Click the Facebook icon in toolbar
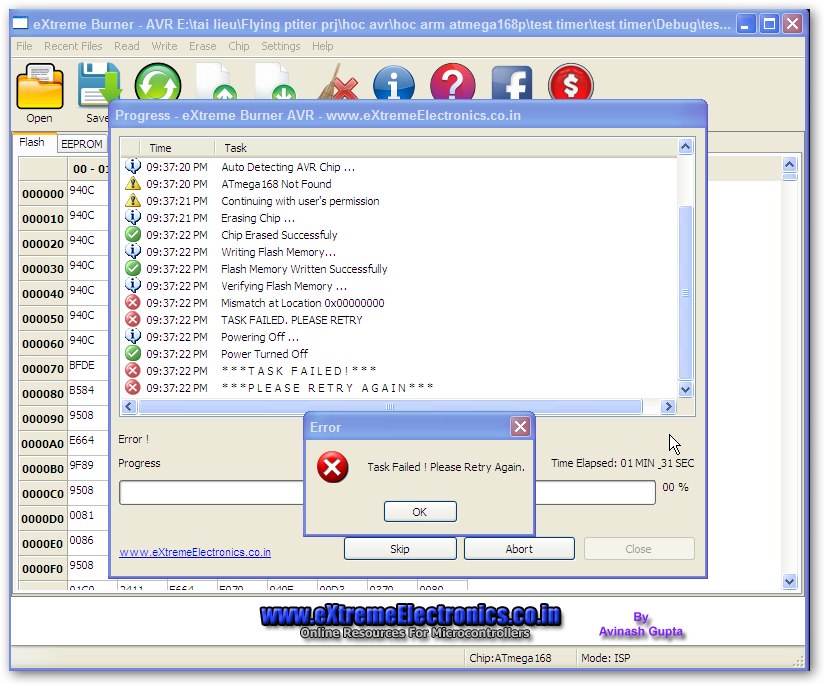This screenshot has width=825, height=686. (x=511, y=83)
